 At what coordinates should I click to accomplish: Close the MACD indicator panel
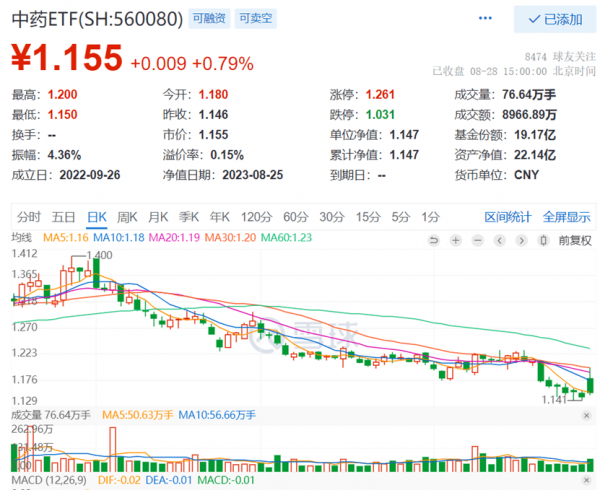point(586,480)
